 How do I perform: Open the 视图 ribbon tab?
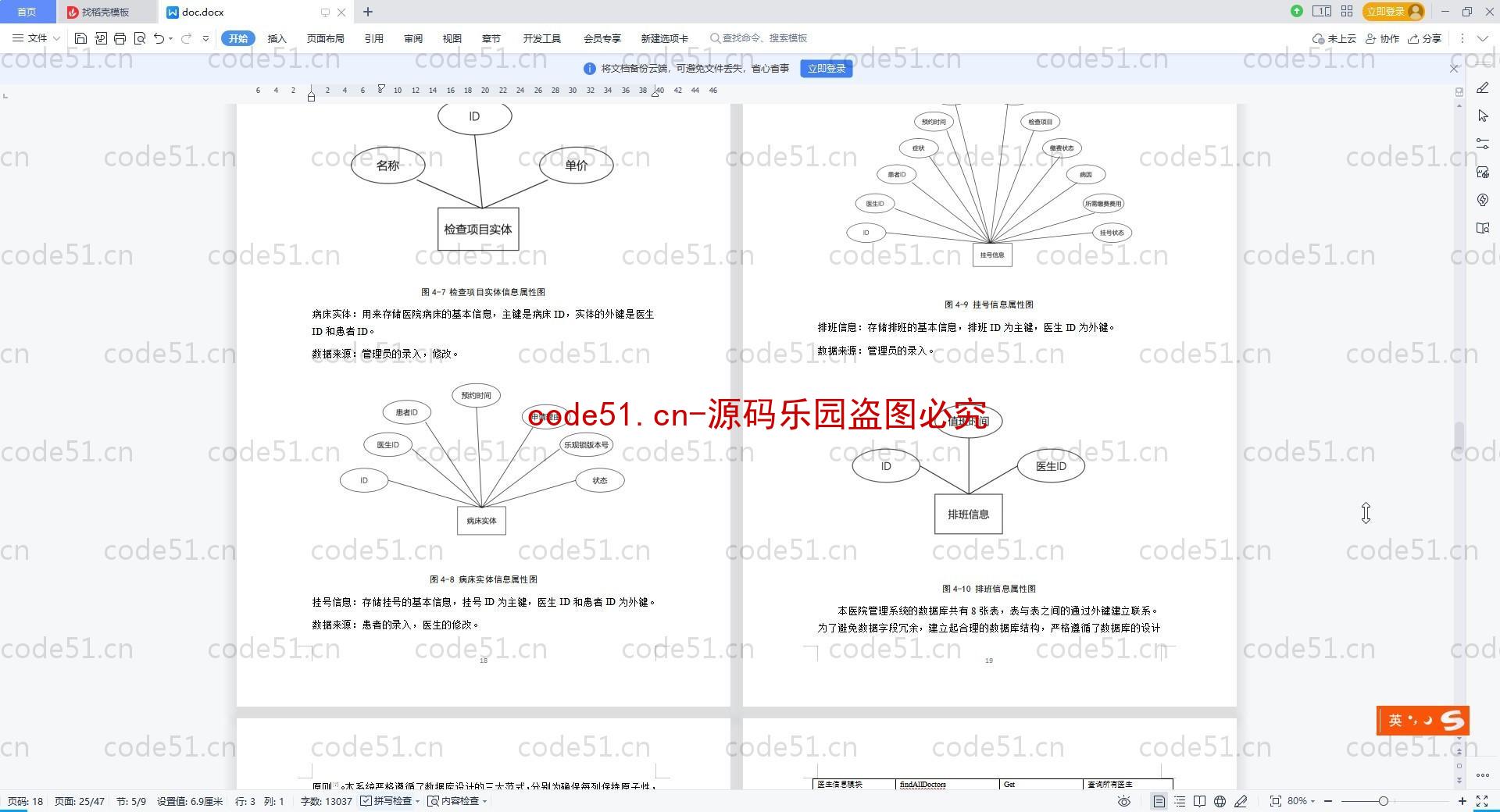pos(452,38)
